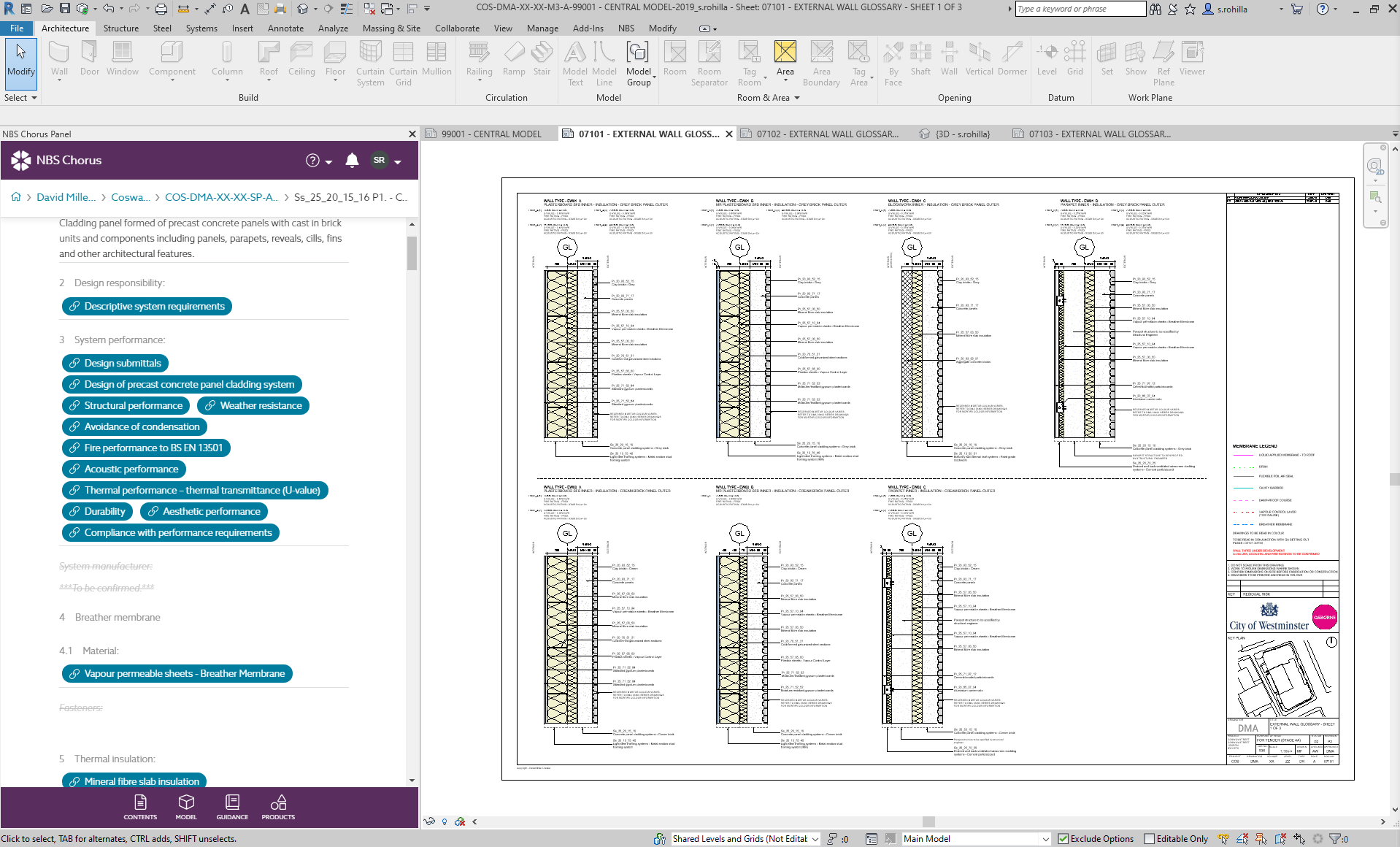
Task: Open the Main Model design options dropdown
Action: [976, 839]
